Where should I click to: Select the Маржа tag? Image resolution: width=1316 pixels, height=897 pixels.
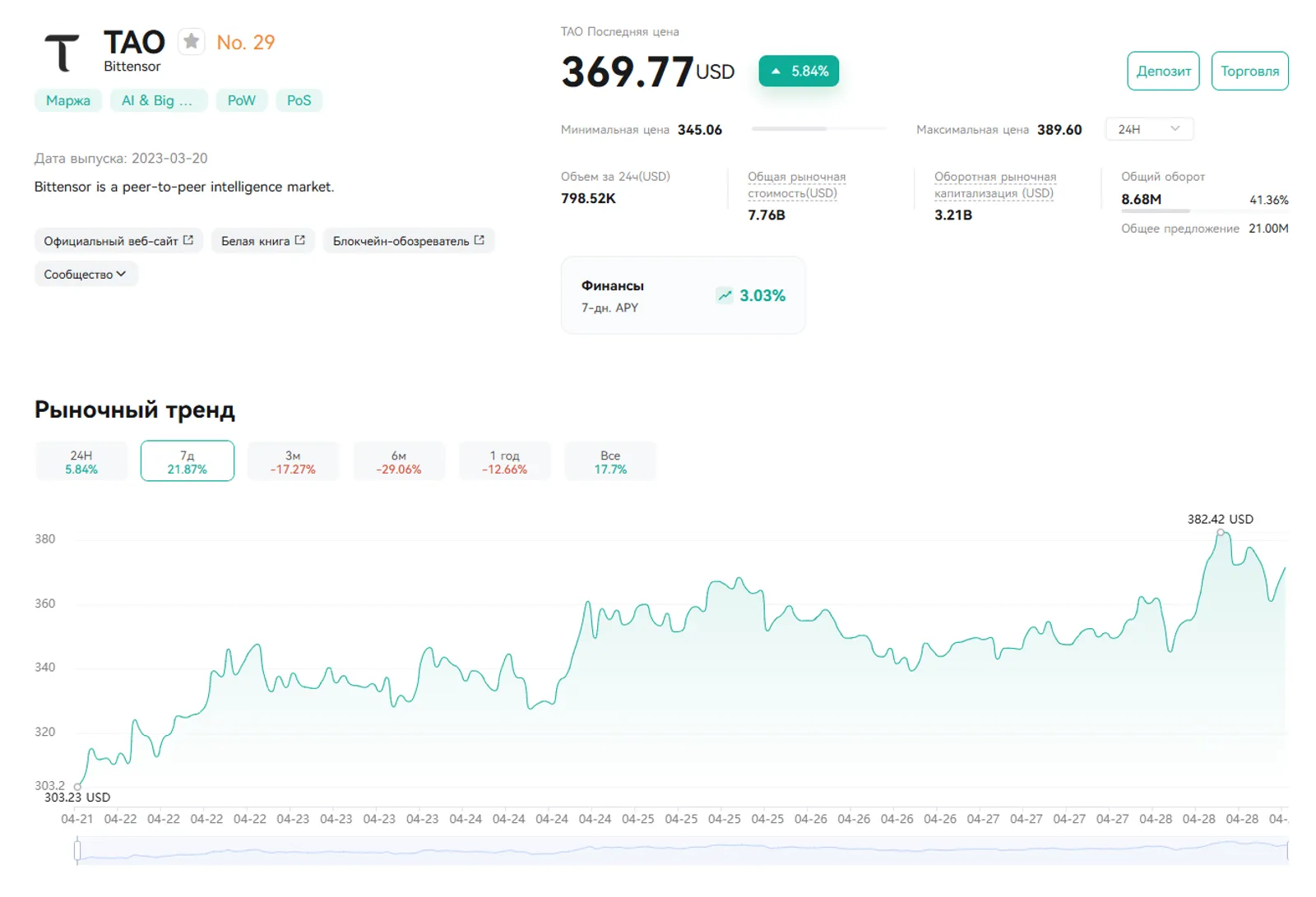68,100
